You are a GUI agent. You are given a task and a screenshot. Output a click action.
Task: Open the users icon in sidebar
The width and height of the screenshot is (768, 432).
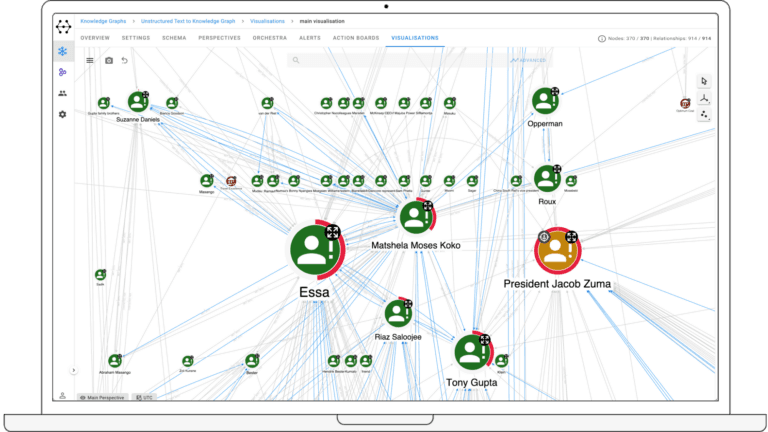click(x=63, y=93)
